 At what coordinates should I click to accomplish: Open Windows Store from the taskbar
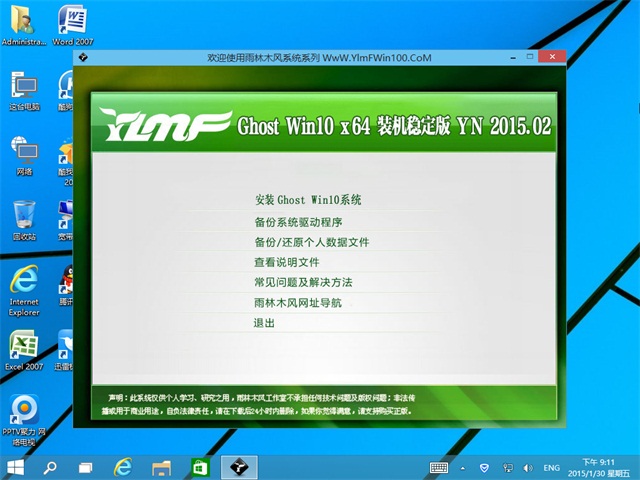tap(200, 468)
